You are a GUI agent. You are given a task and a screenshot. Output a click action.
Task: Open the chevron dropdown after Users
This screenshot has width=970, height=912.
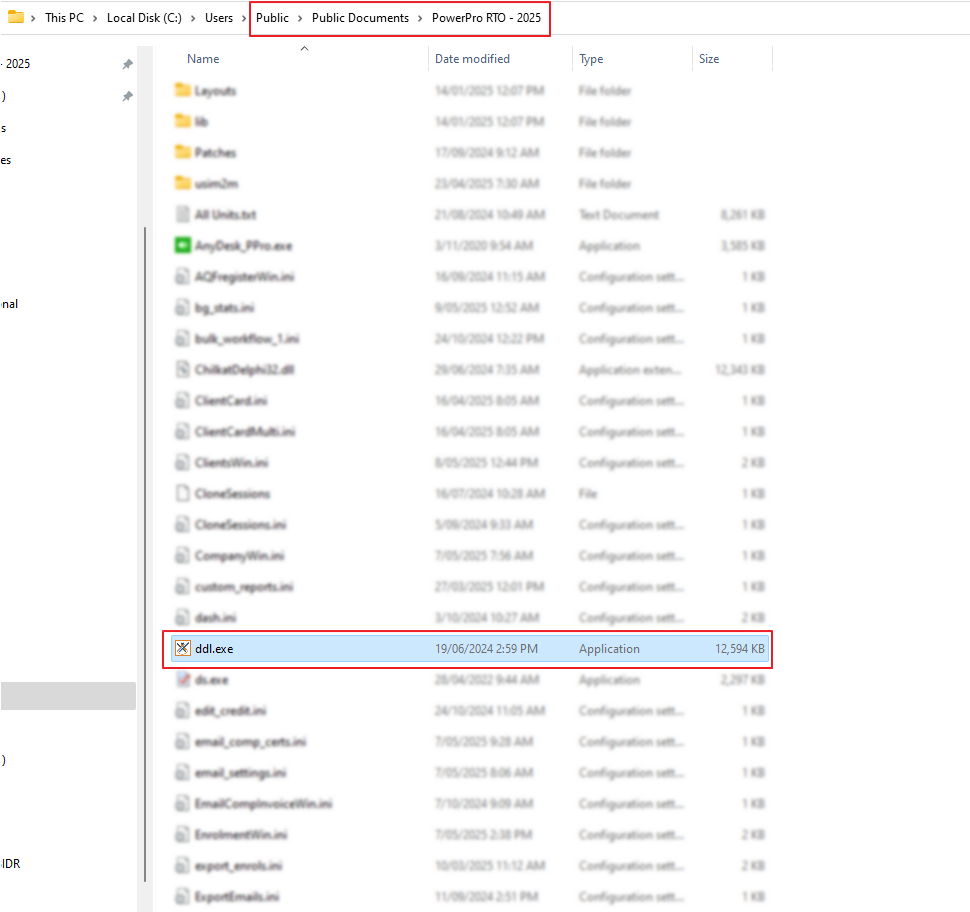(244, 18)
